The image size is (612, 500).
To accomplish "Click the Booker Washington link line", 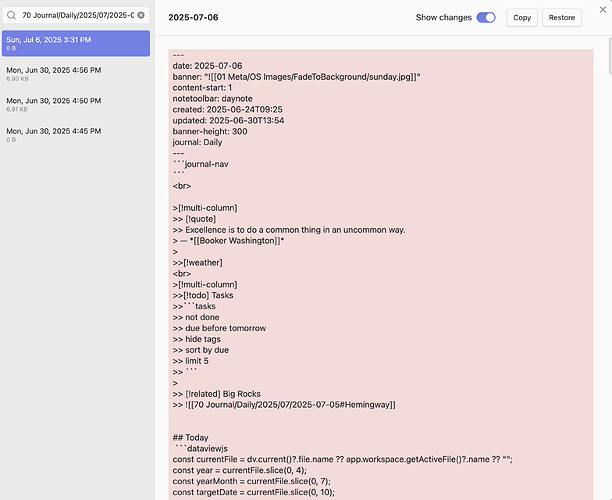I will click(228, 241).
